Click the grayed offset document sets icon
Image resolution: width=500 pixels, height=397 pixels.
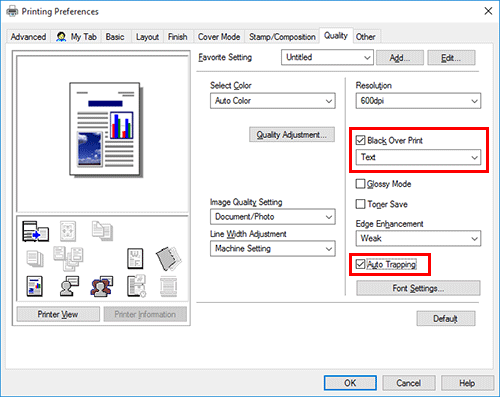point(68,258)
